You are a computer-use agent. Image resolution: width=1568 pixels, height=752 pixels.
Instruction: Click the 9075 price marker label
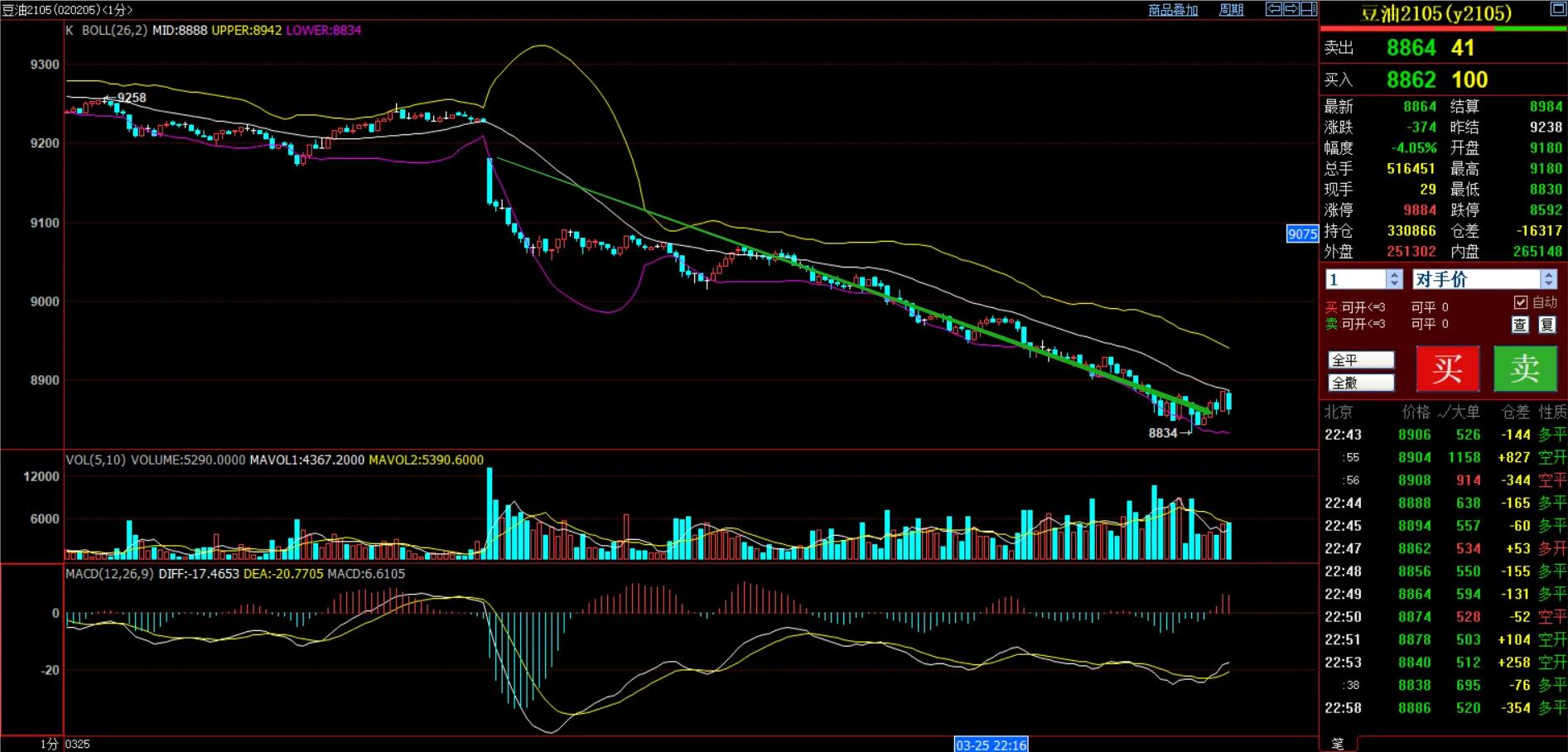click(1302, 234)
